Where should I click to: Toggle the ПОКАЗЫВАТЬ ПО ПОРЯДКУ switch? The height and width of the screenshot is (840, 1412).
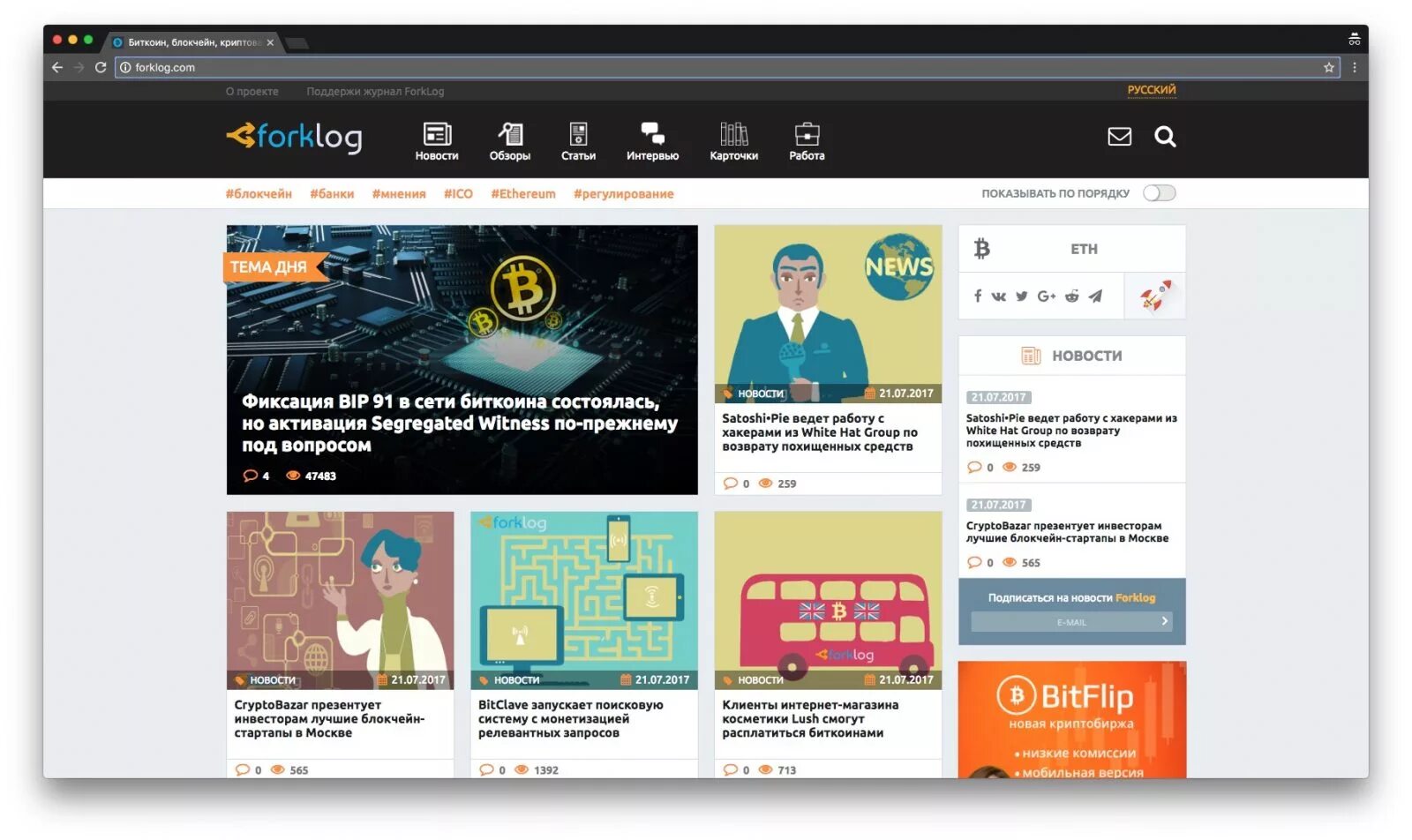[x=1159, y=193]
